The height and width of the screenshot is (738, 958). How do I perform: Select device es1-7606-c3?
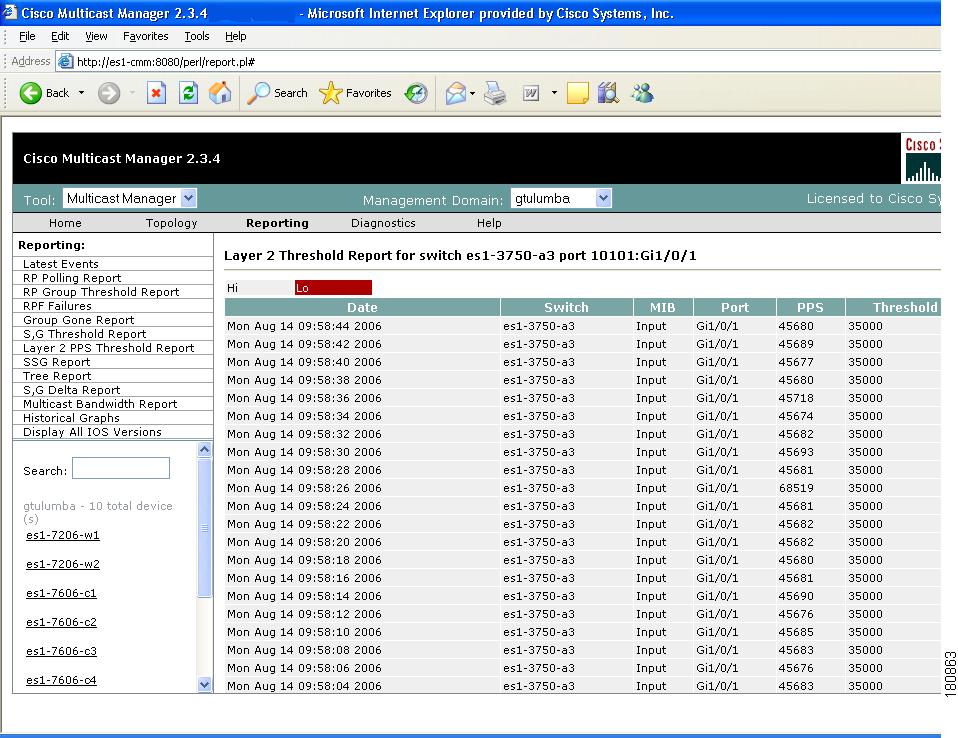point(61,651)
